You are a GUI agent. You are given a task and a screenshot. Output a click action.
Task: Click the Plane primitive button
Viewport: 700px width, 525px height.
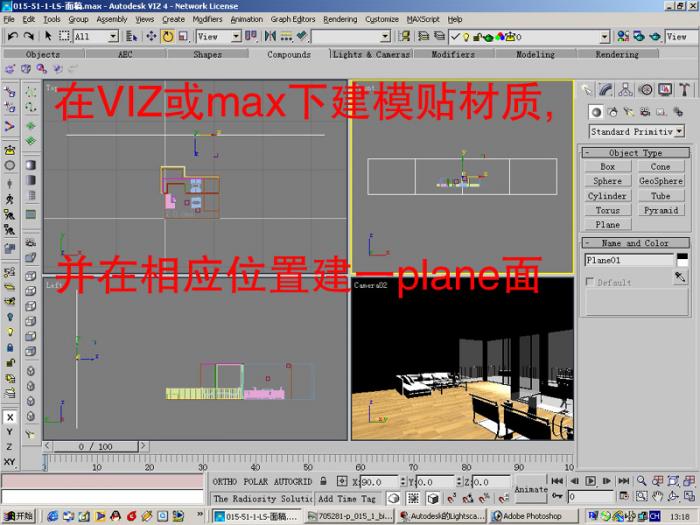608,225
